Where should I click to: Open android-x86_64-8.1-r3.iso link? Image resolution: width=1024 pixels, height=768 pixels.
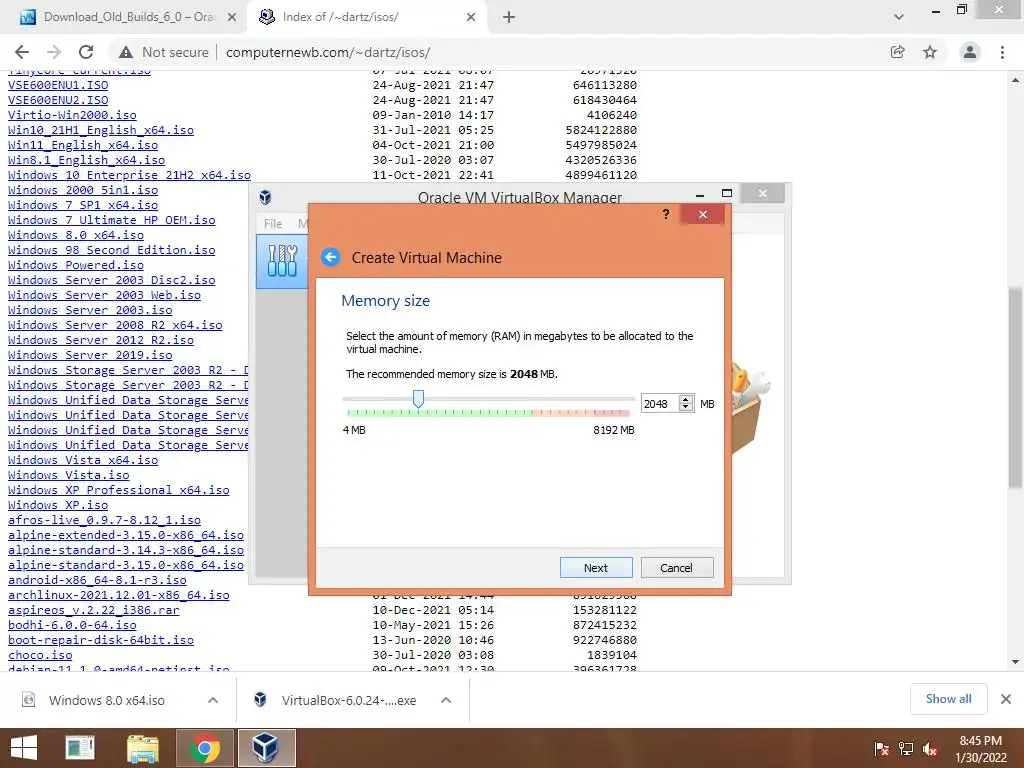pos(97,580)
